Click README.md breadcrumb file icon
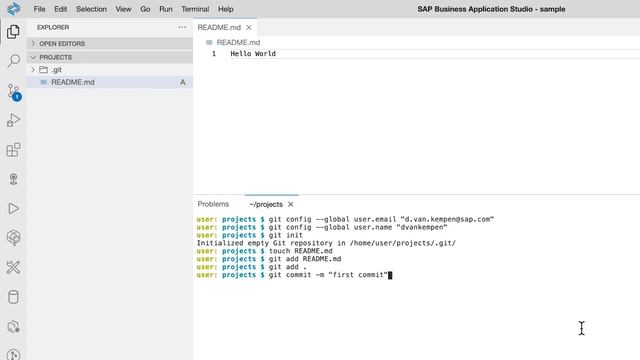 click(209, 42)
